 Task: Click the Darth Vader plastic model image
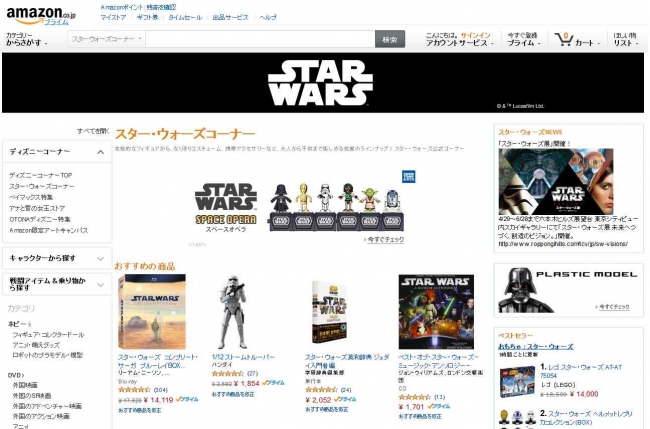(526, 290)
